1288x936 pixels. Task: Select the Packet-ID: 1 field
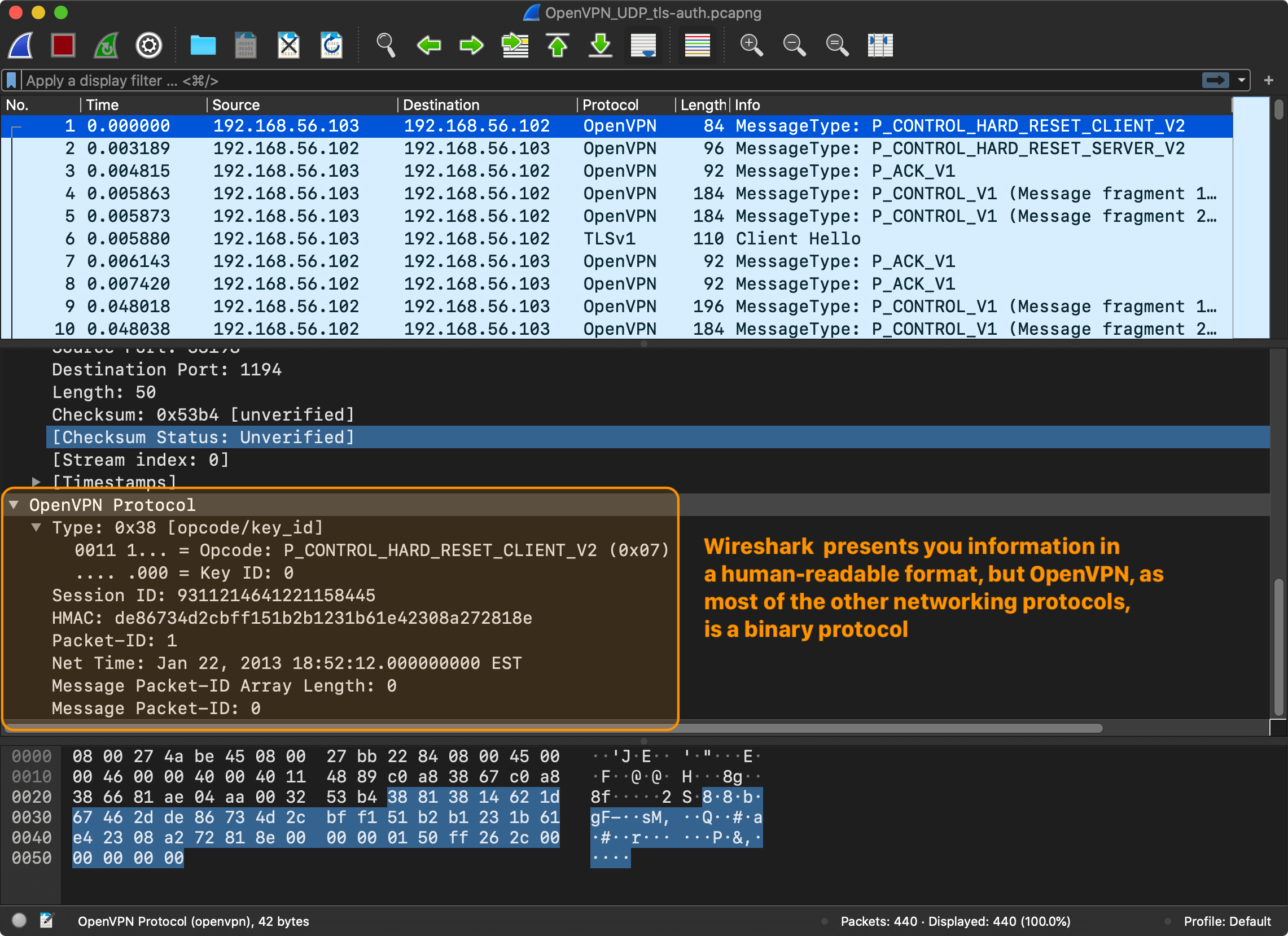point(114,641)
